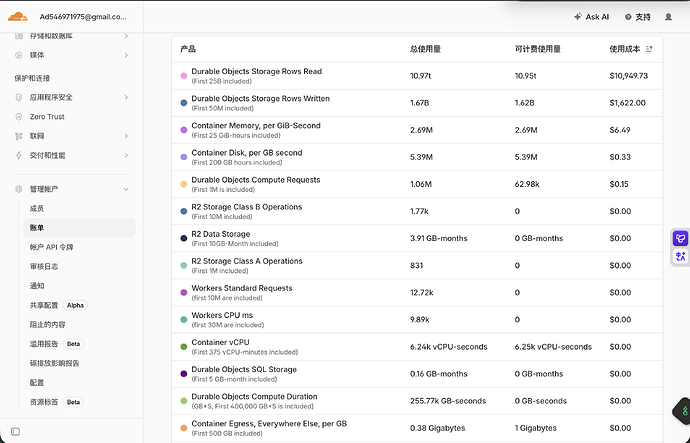
Task: Click color dot for Durable Objects Storage Rows Written
Action: [184, 103]
